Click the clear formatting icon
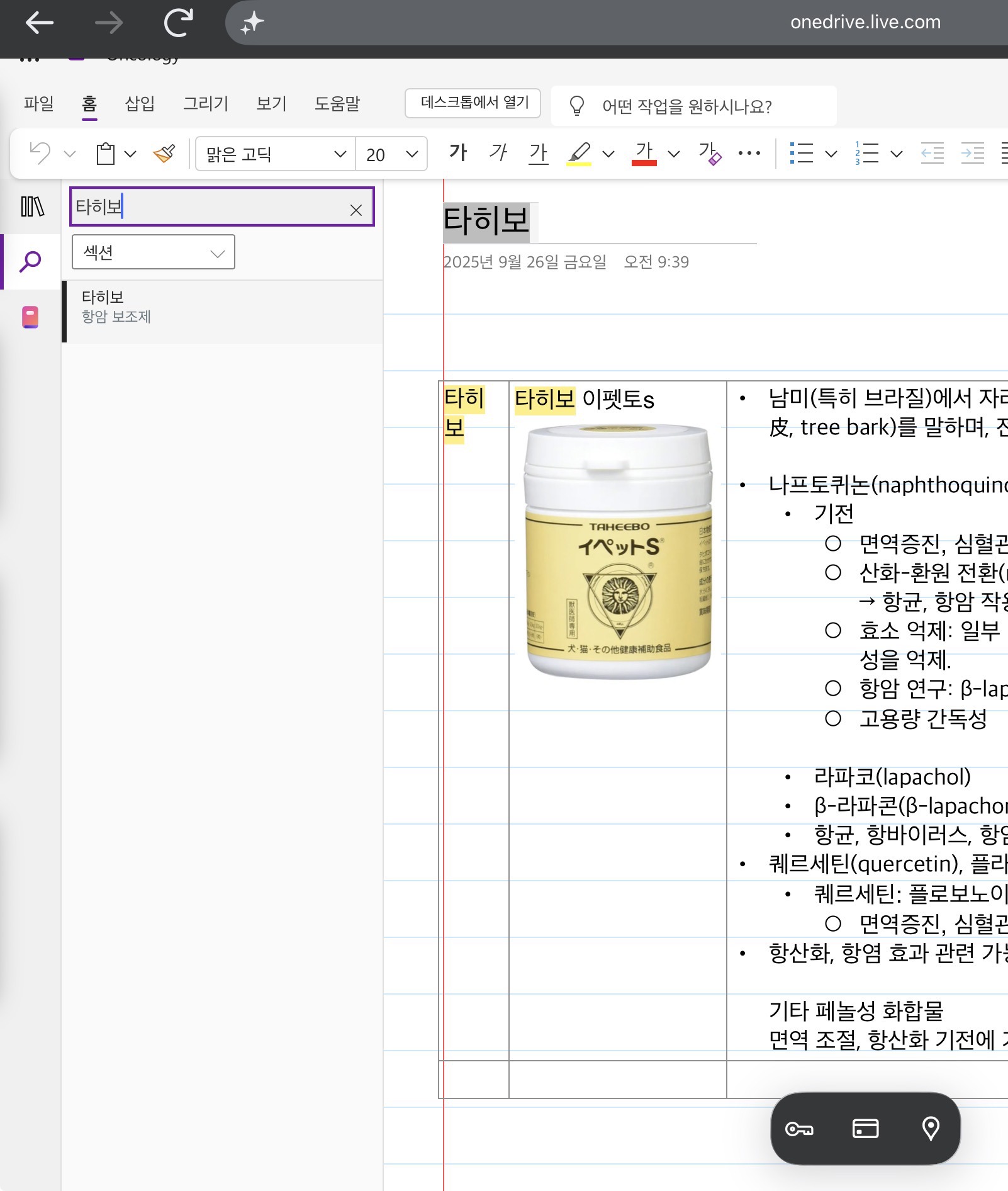The image size is (1008, 1191). click(709, 154)
